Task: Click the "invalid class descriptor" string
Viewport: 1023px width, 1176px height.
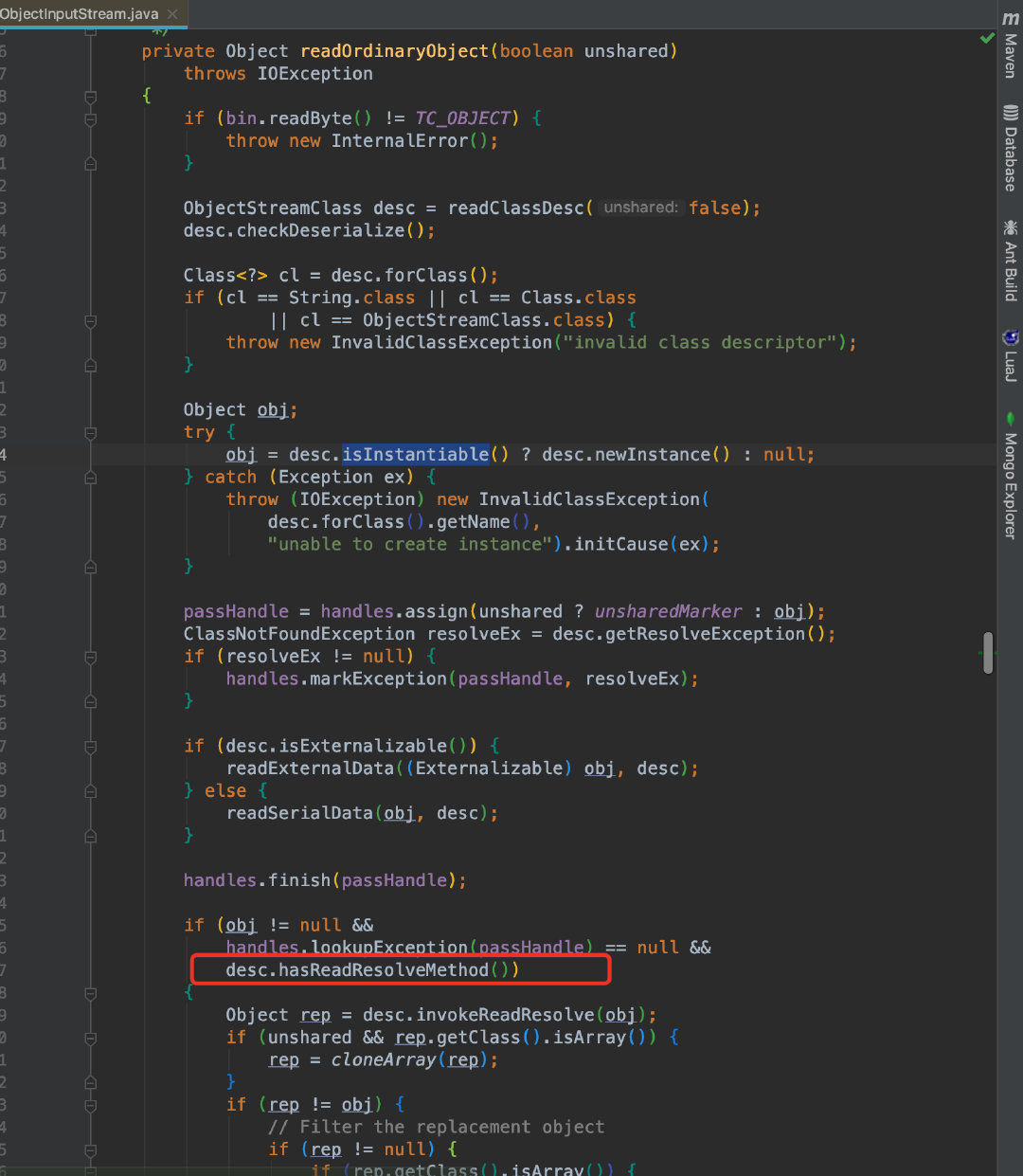Action: [x=700, y=343]
